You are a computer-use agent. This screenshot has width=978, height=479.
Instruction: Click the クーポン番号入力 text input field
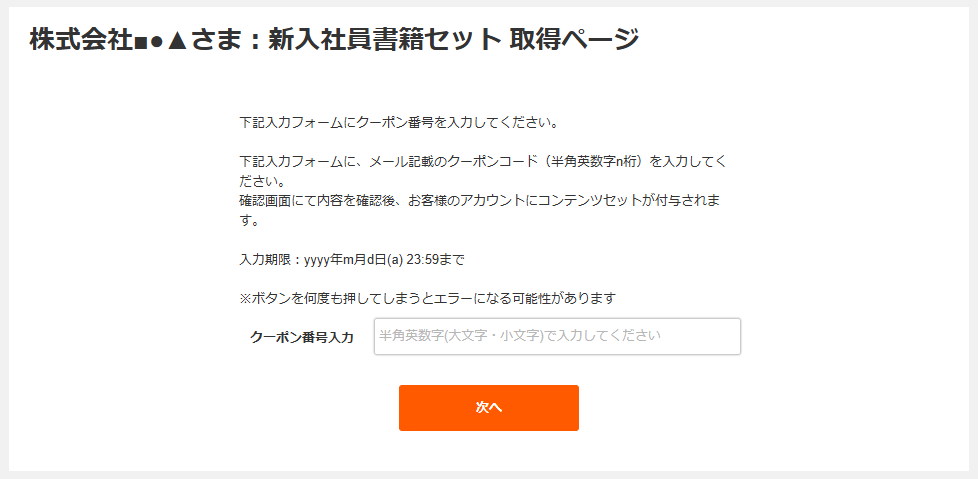click(x=557, y=336)
